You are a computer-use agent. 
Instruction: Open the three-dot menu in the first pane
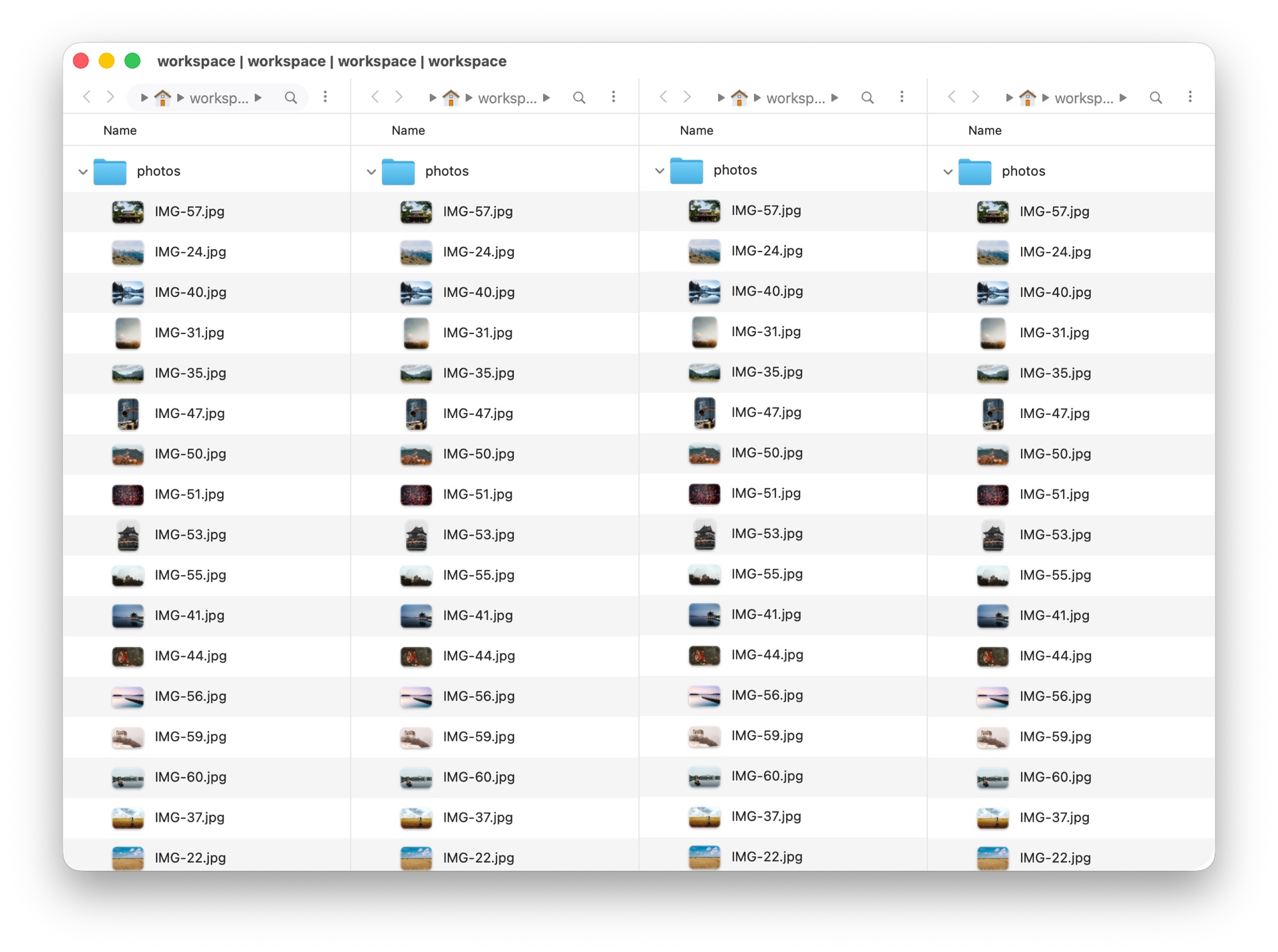pyautogui.click(x=325, y=97)
